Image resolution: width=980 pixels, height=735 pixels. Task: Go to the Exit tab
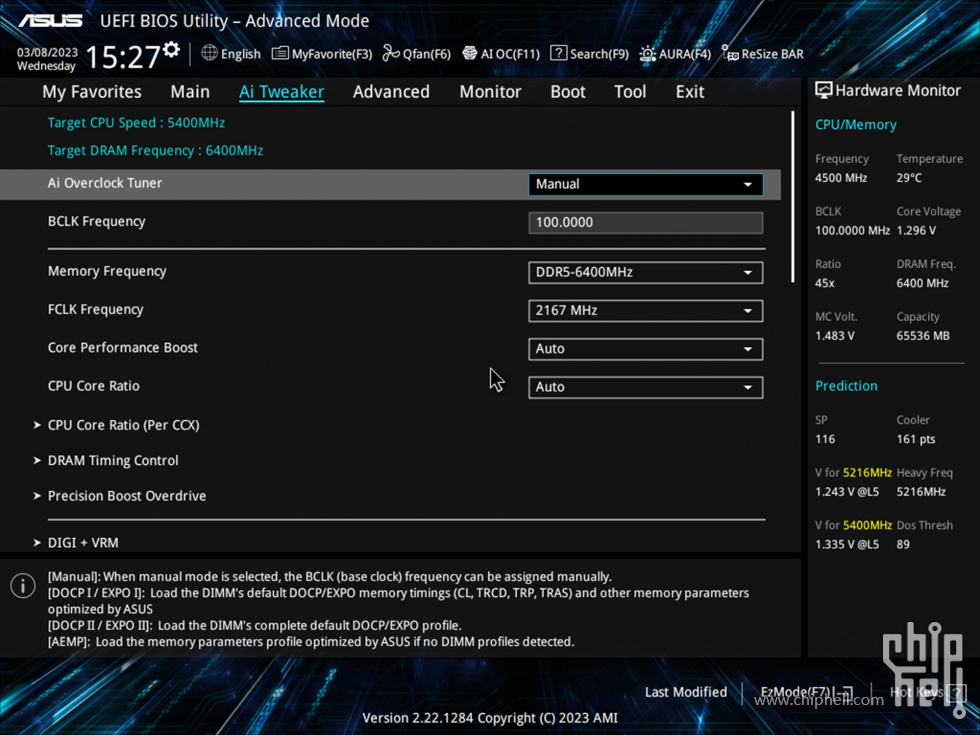tap(690, 92)
